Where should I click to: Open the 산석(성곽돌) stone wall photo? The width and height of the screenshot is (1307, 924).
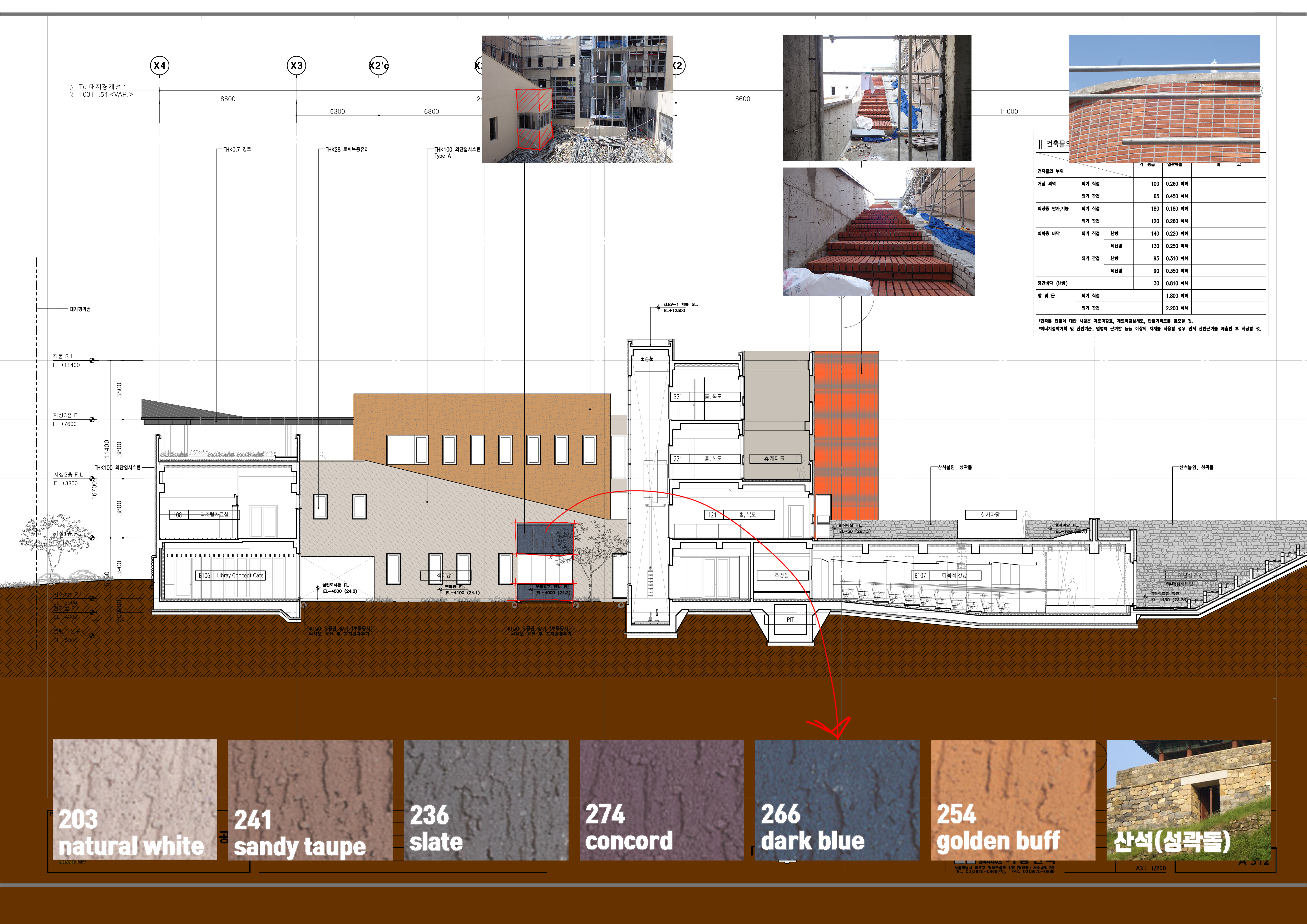(x=1188, y=799)
